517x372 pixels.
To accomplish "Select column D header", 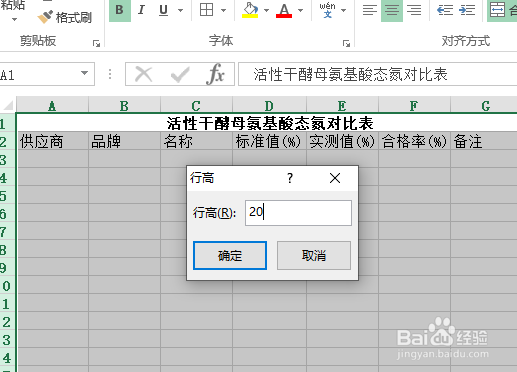I will (269, 106).
